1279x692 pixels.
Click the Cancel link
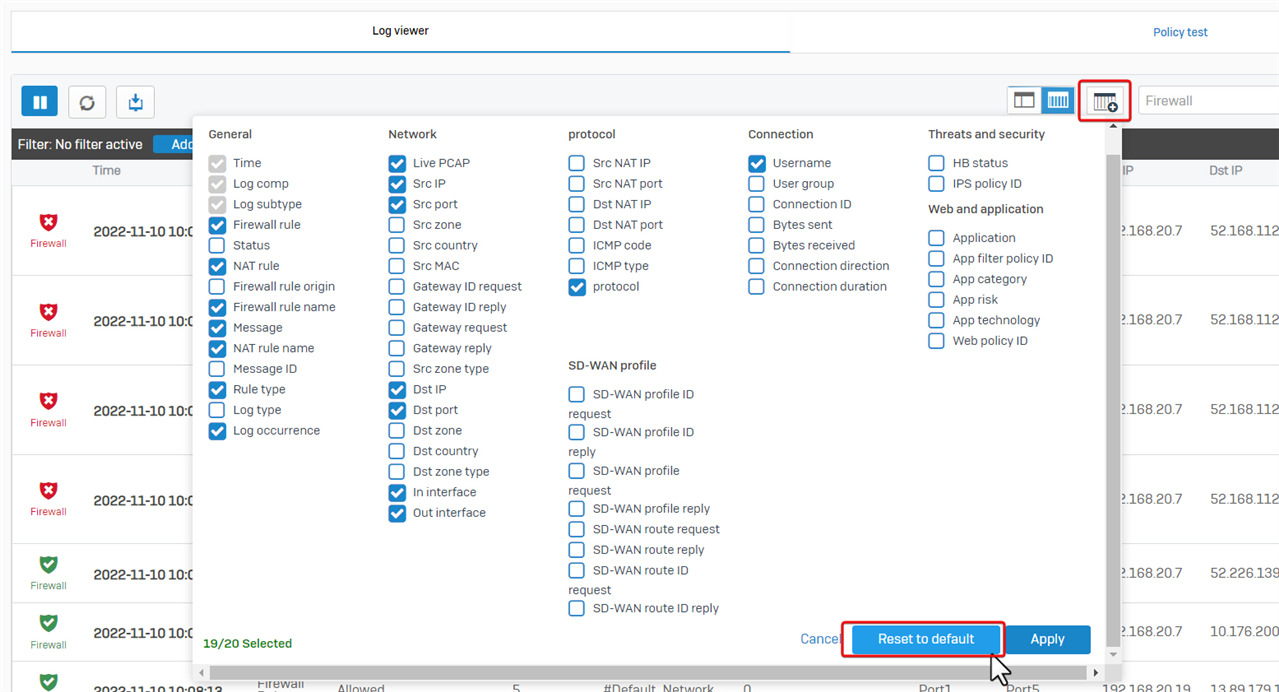click(x=819, y=639)
